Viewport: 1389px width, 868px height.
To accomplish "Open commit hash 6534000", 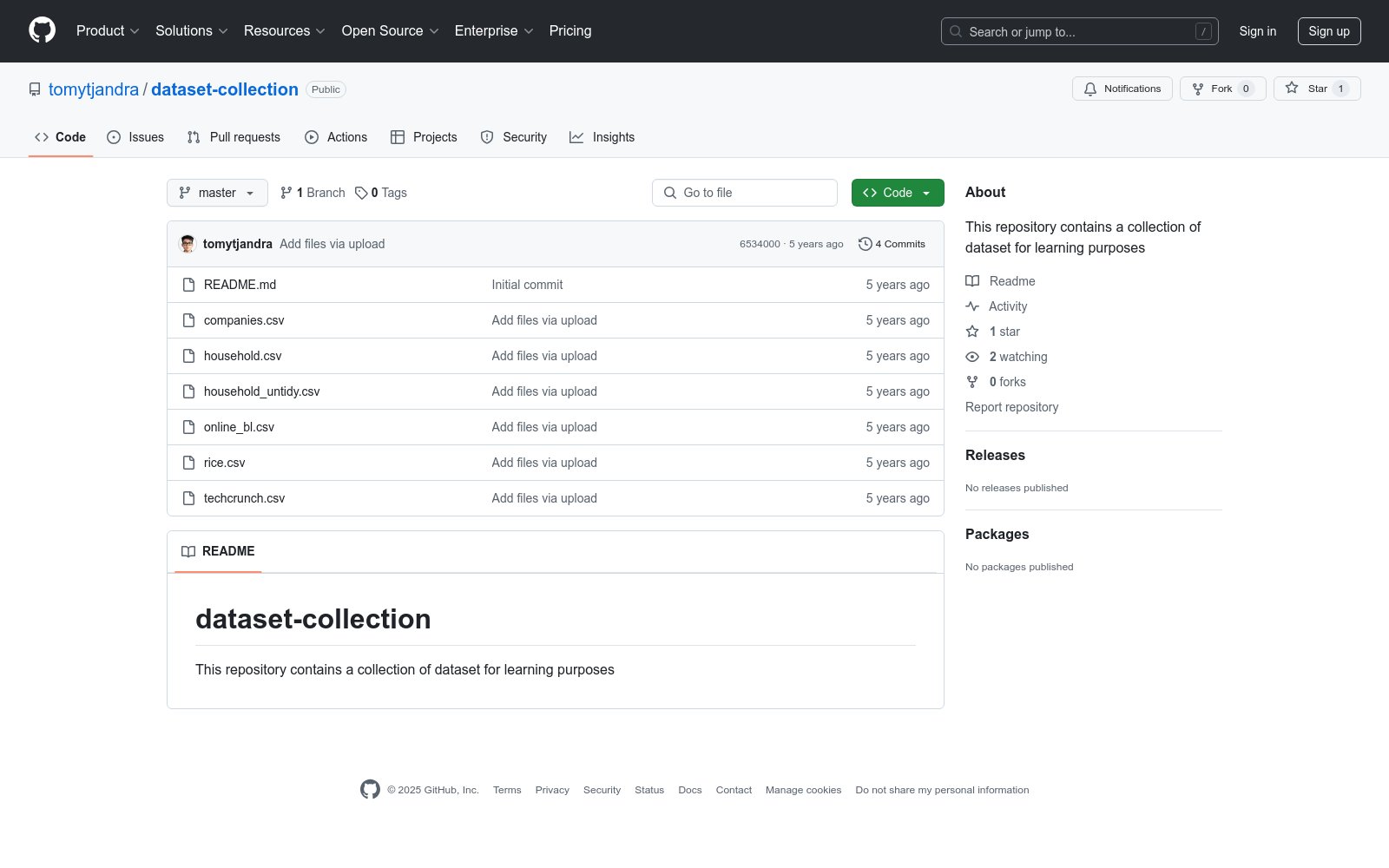I will point(760,244).
